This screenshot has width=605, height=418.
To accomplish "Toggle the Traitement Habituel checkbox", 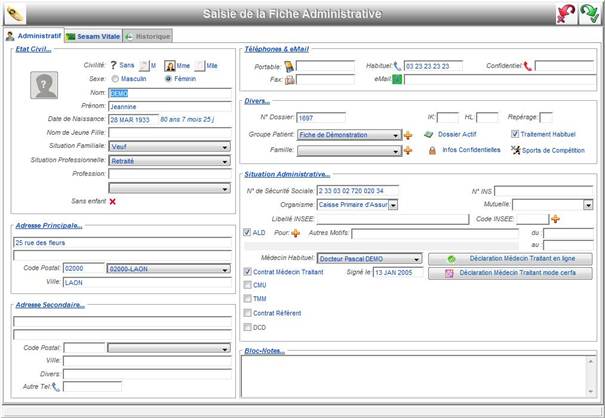I will coord(515,134).
